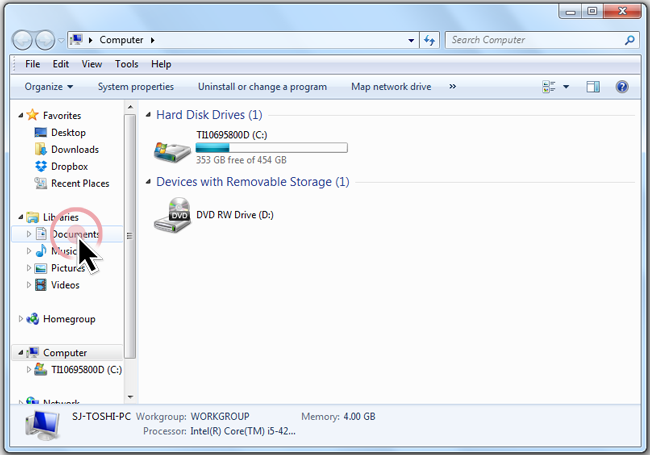The image size is (650, 455).
Task: Click the WORKGROUP value in details pane
Action: [x=220, y=416]
